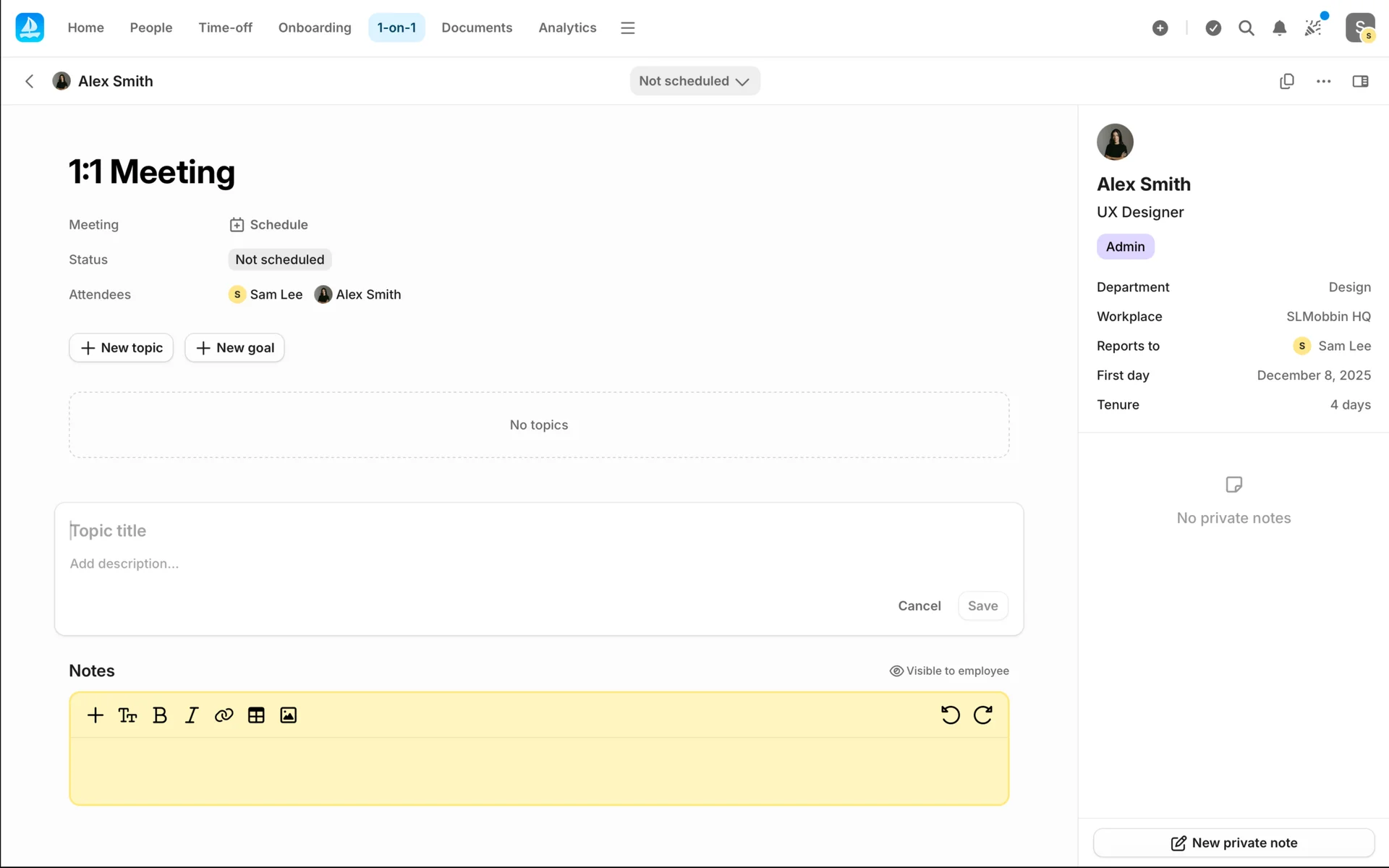Viewport: 1389px width, 868px height.
Task: Toggle the right side panel icon
Action: [1360, 81]
